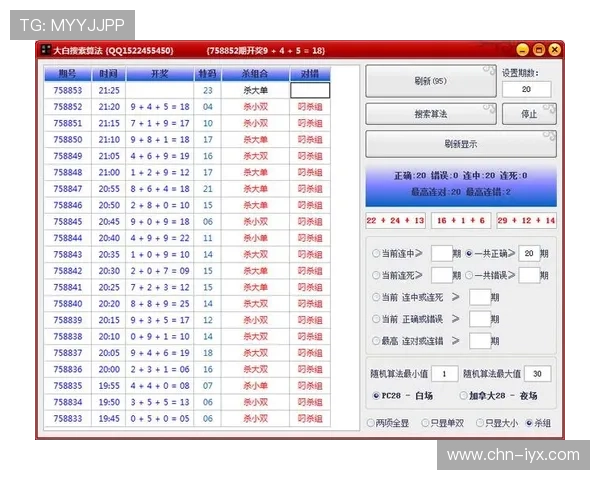Select the 一共错误> radio button
600x480 pixels.
point(469,275)
